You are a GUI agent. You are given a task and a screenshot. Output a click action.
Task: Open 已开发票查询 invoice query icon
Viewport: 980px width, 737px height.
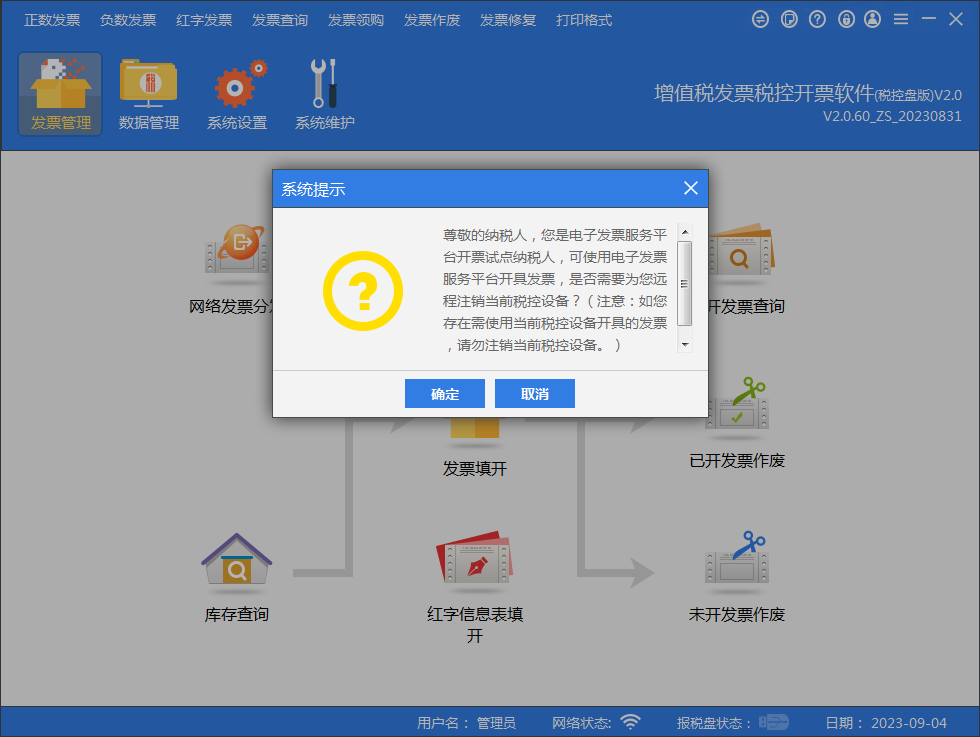(x=740, y=255)
